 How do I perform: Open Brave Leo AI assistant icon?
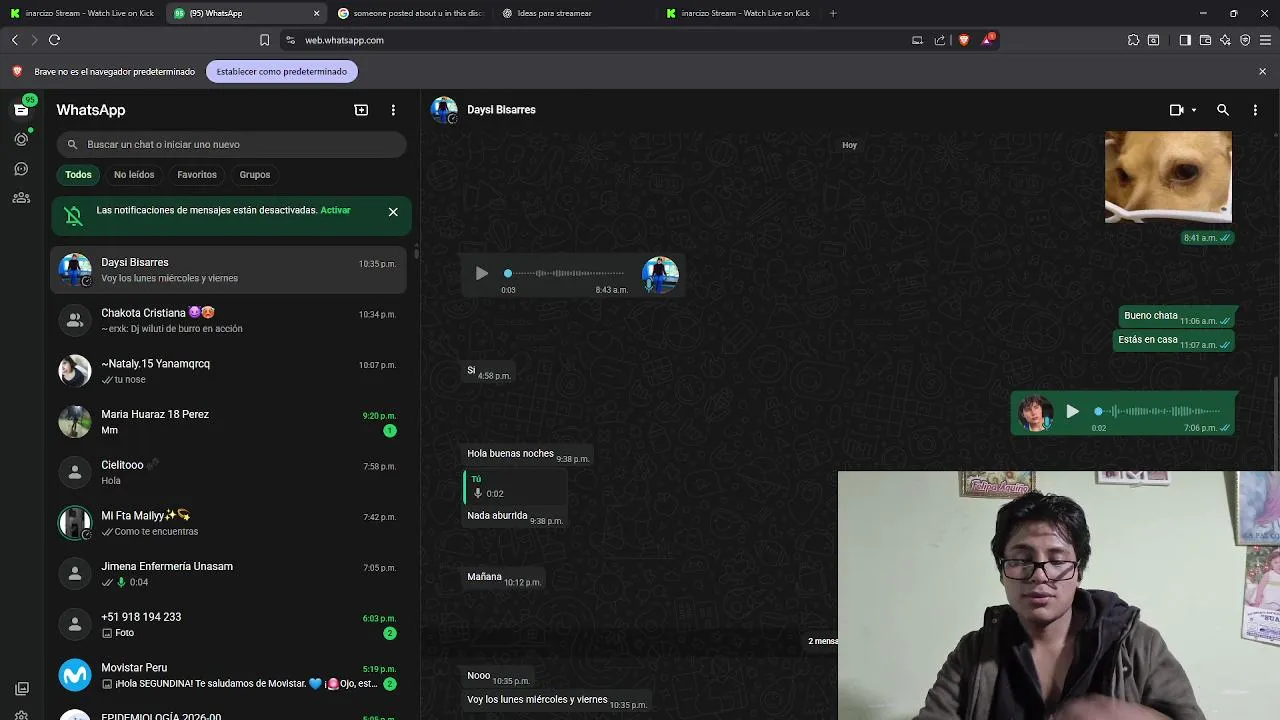click(1225, 40)
